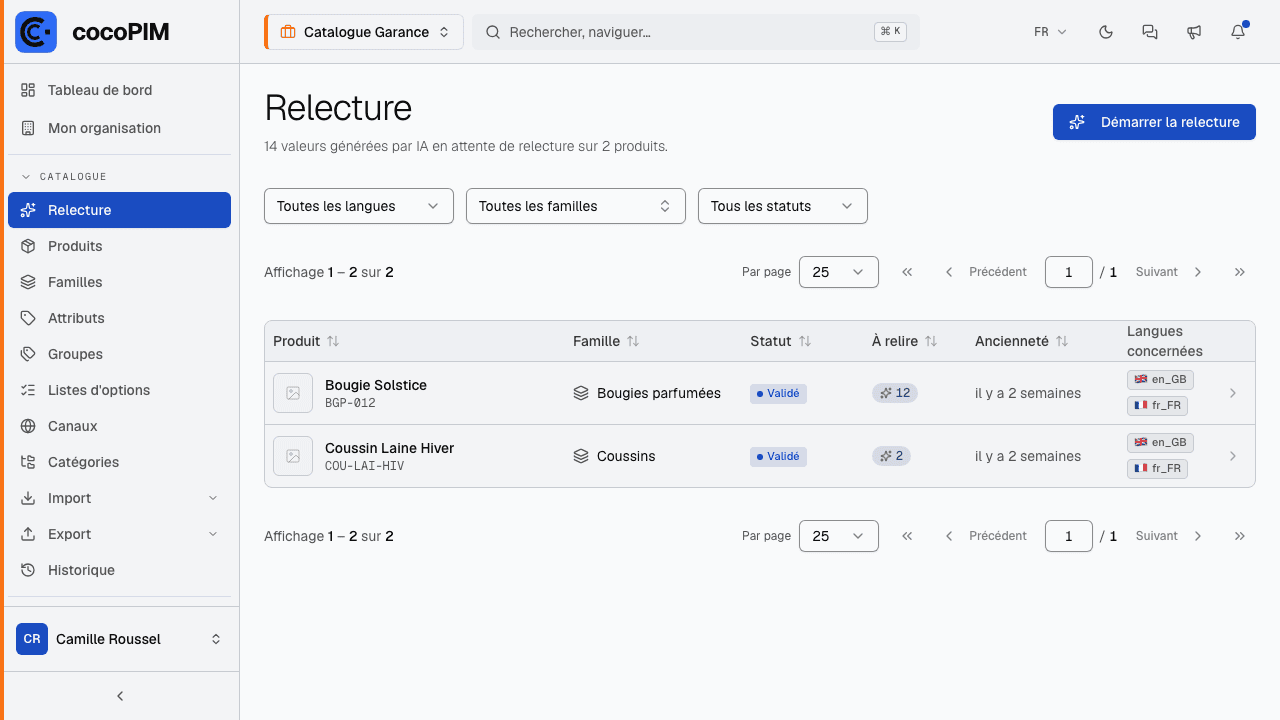1280x720 pixels.
Task: Change bottom Par page dropdown value
Action: [x=839, y=536]
